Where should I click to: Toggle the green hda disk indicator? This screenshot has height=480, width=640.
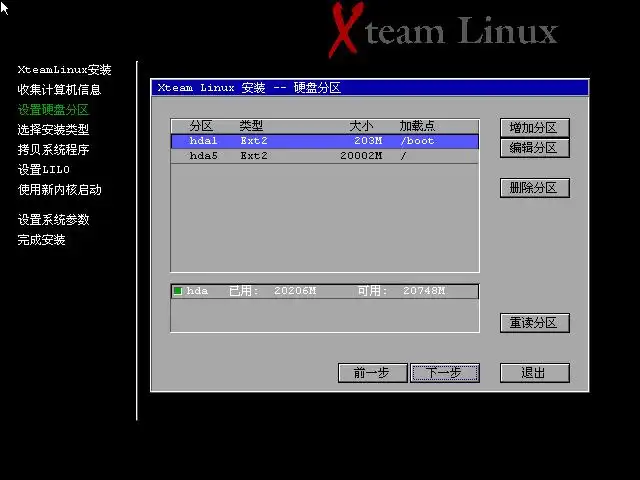click(x=178, y=291)
